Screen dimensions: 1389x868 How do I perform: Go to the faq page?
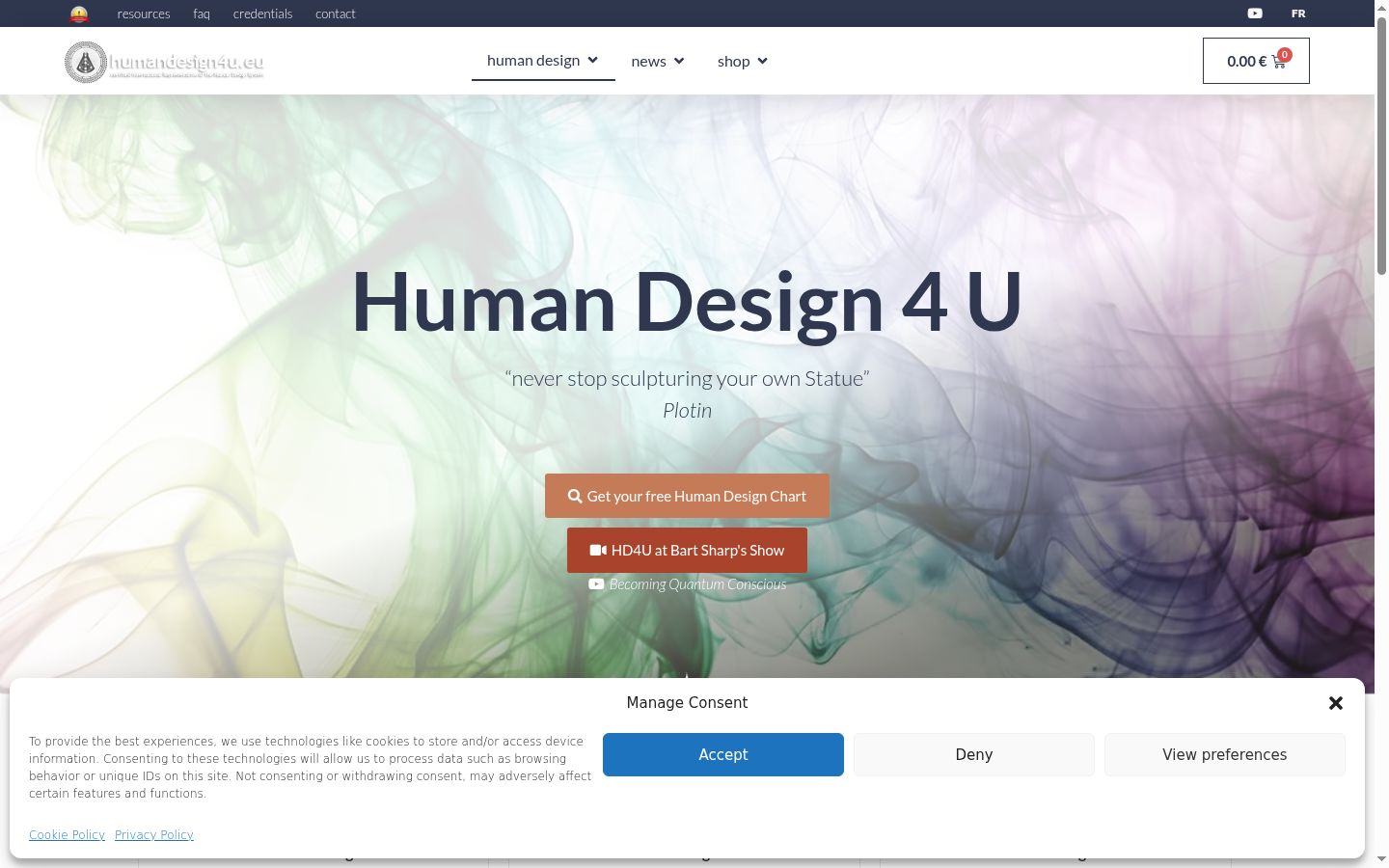[x=202, y=14]
